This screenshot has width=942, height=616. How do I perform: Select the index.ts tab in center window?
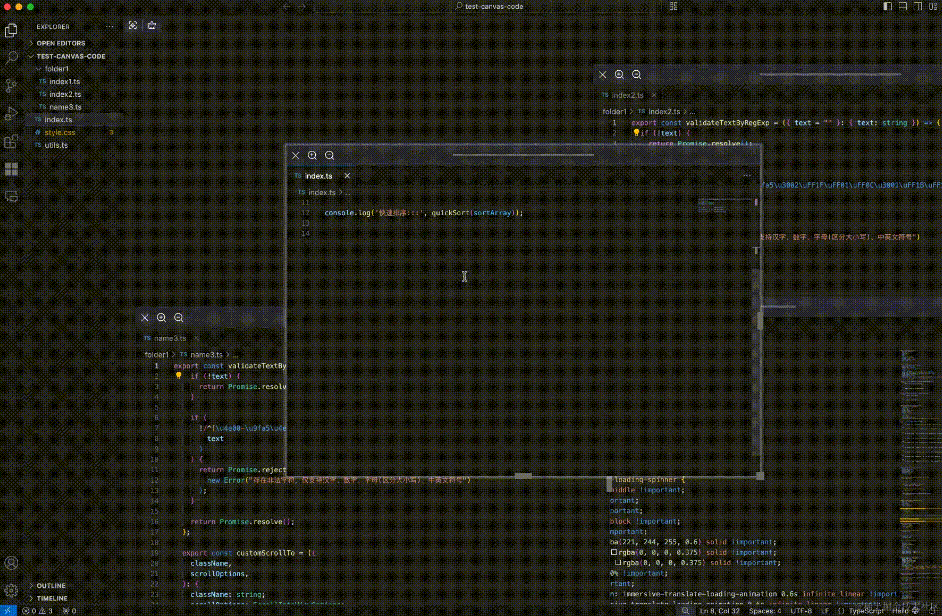click(318, 176)
